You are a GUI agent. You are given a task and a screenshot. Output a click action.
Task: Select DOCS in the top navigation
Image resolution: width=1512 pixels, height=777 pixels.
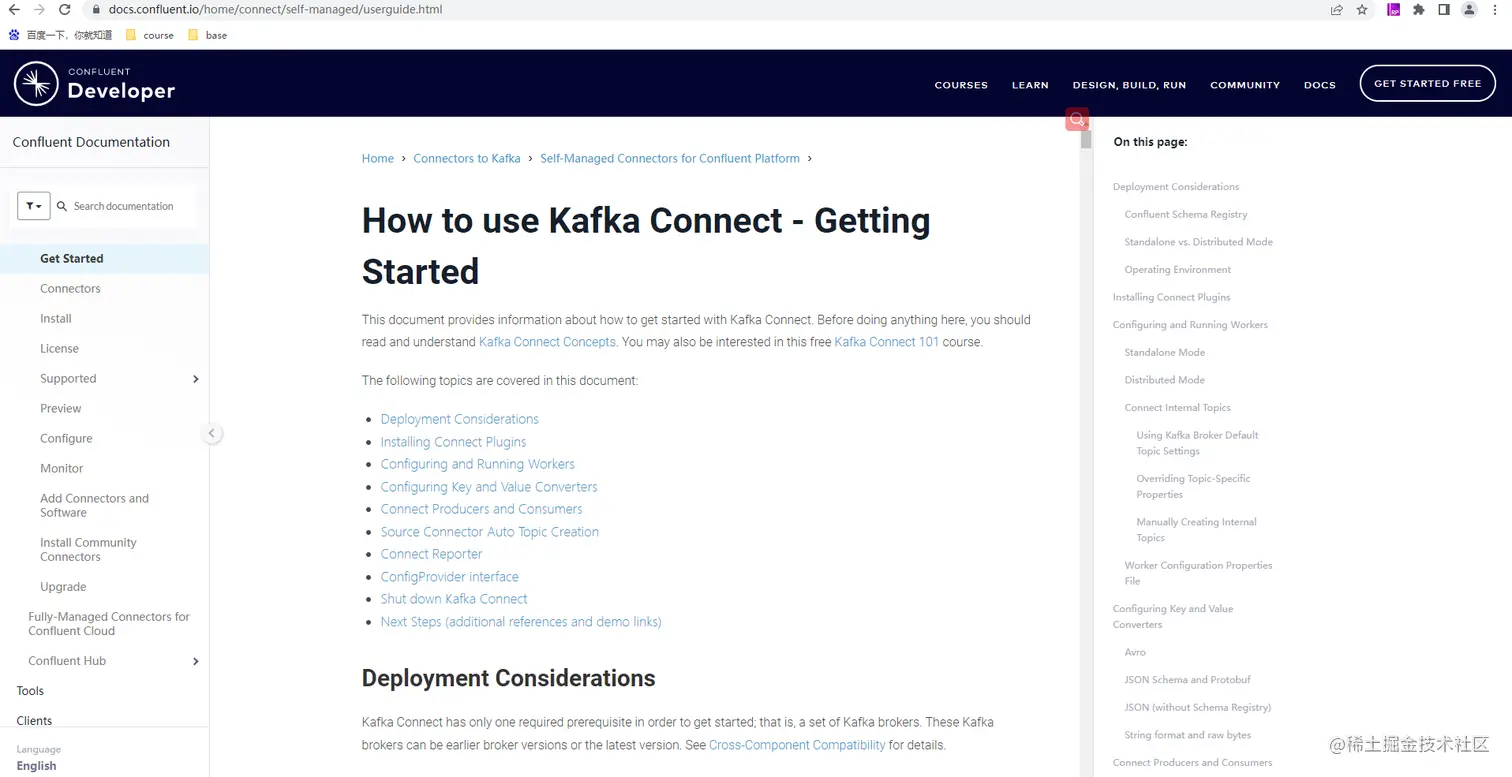tap(1319, 85)
